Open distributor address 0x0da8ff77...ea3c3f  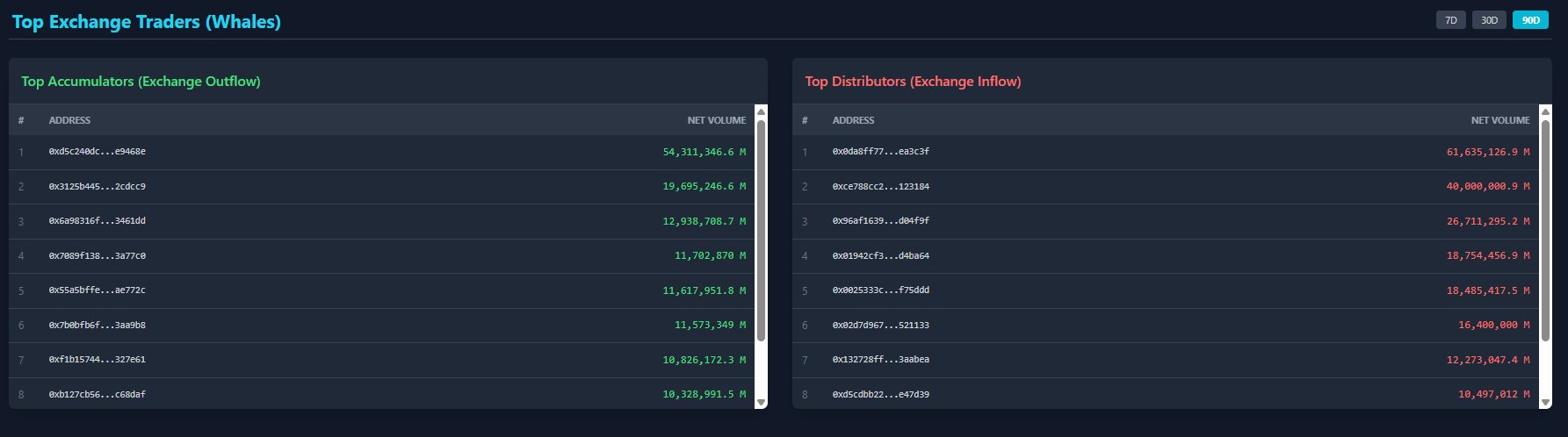coord(880,152)
